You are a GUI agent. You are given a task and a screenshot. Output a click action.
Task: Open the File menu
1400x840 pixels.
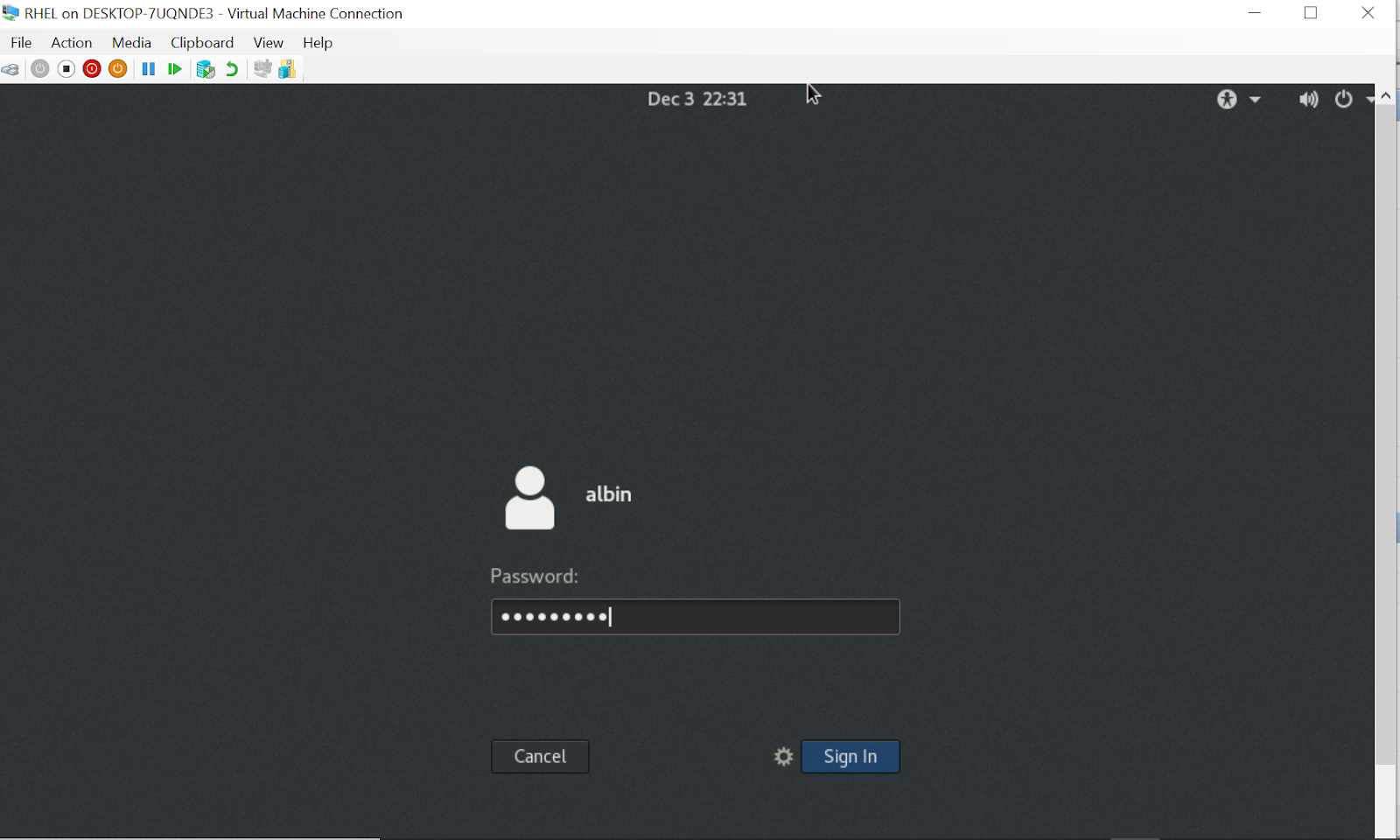21,43
